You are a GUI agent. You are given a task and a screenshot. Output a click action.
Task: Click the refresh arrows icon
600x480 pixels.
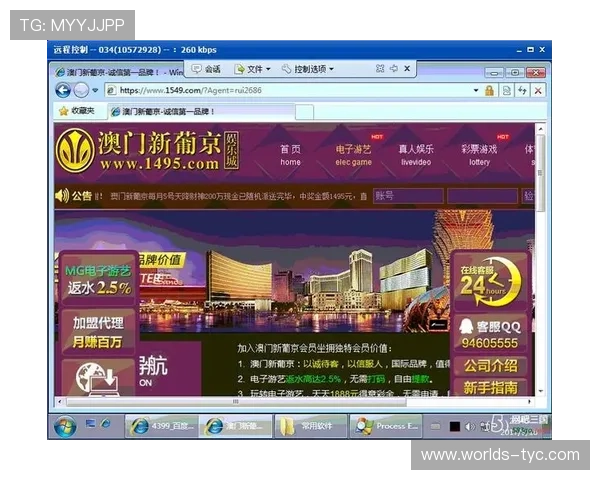[522, 91]
